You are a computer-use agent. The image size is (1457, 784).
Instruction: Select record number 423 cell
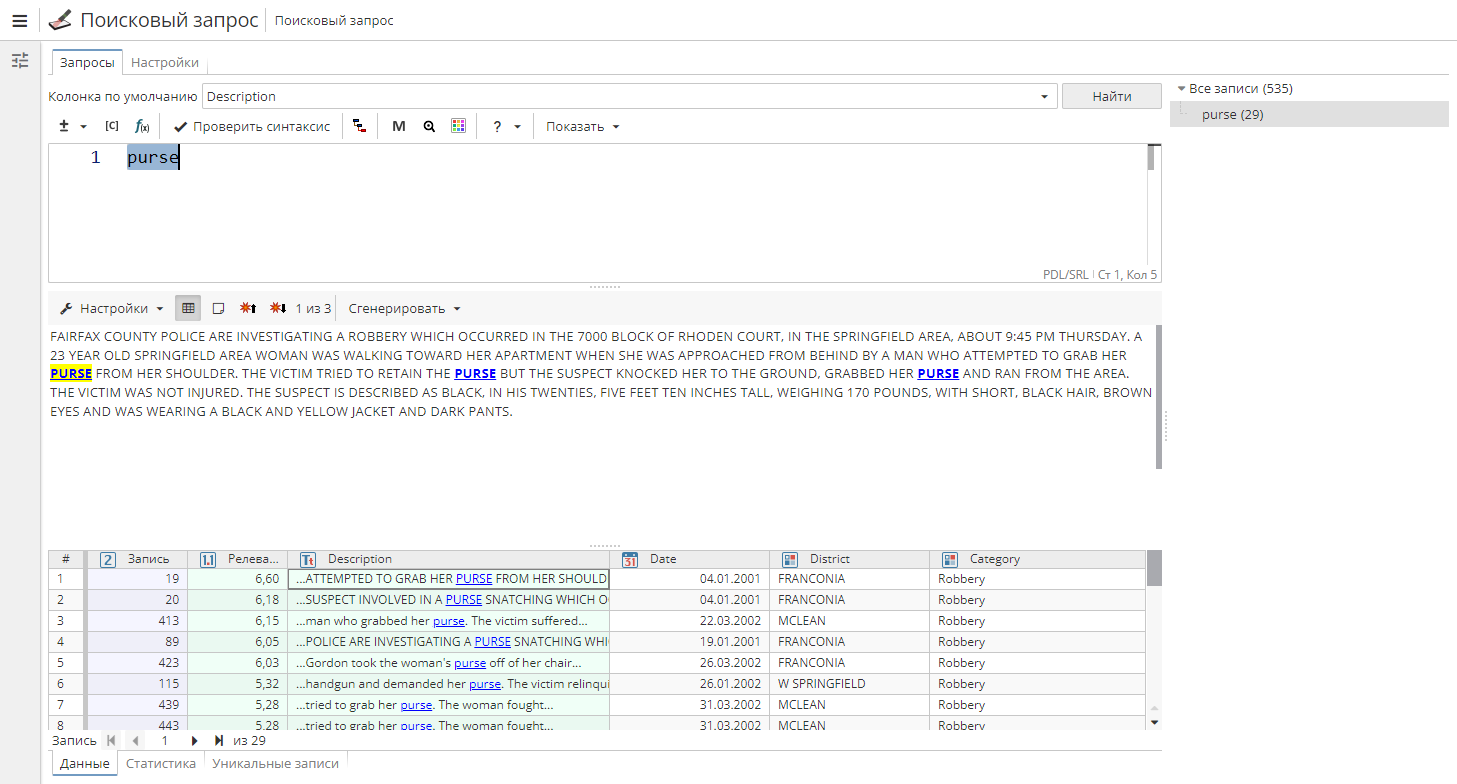click(x=137, y=663)
